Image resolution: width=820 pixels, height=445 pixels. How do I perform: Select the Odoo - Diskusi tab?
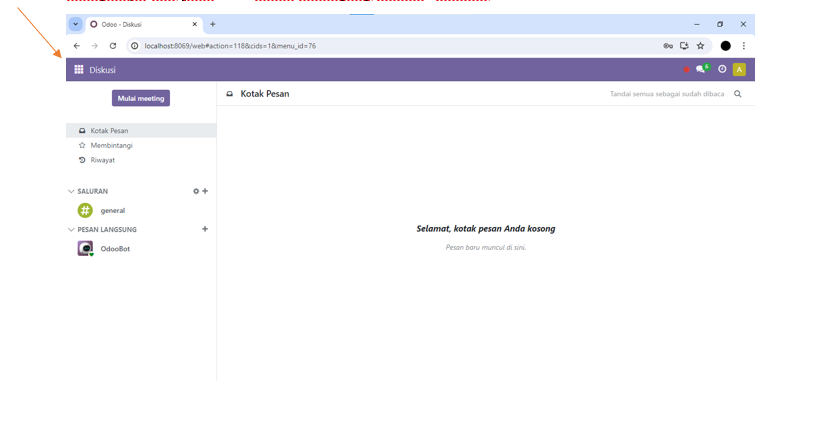143,24
